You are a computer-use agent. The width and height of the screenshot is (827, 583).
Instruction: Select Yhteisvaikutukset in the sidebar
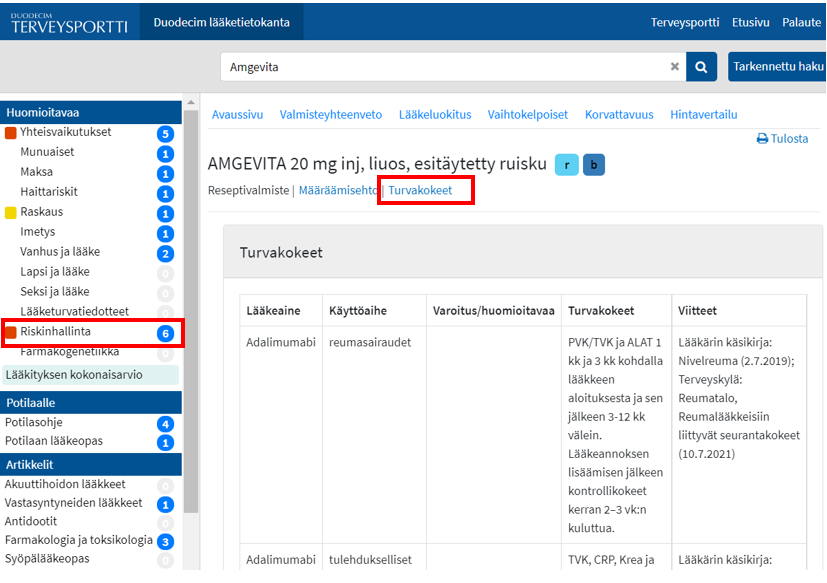[66, 132]
